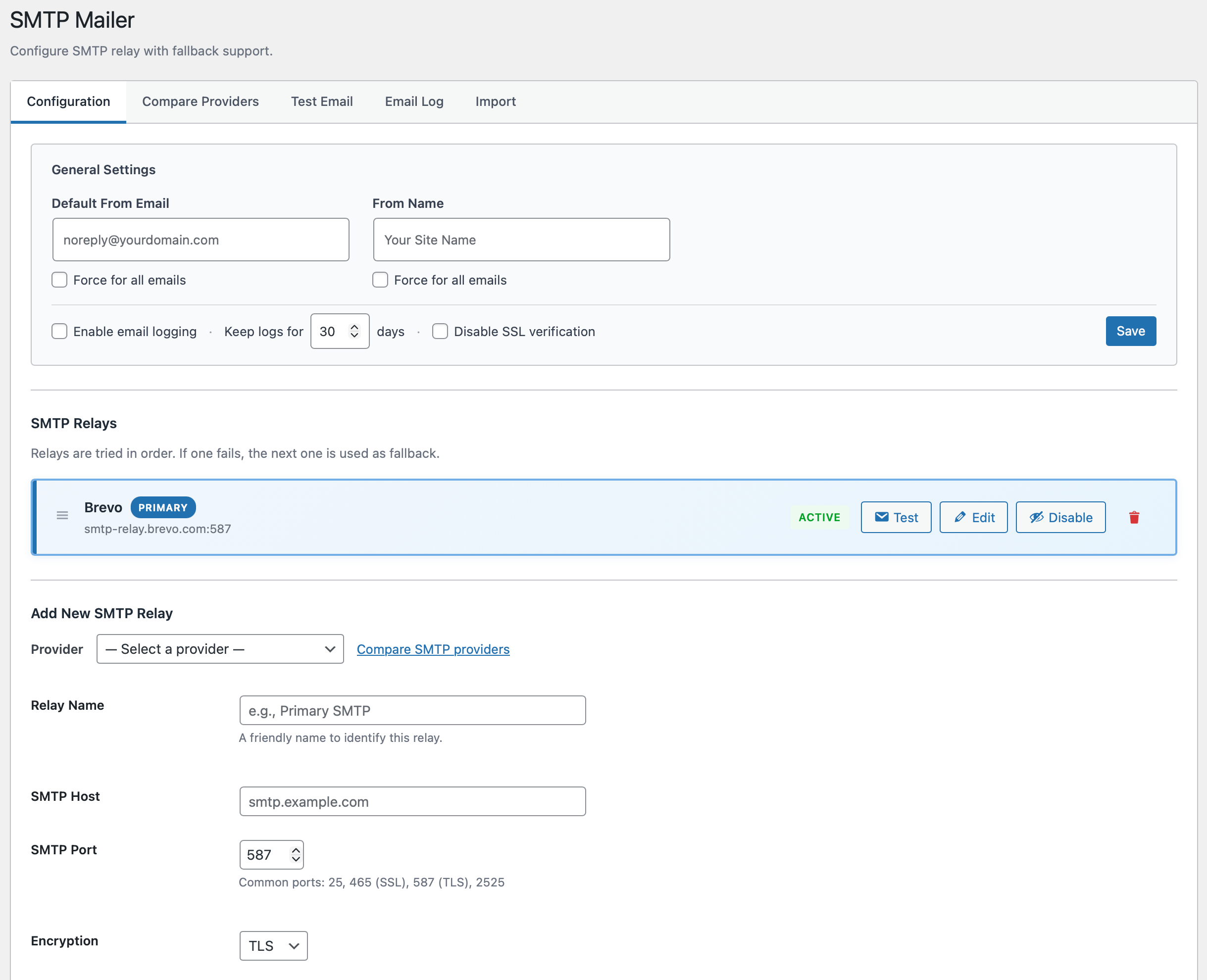Open the Compare SMTP providers link
Image resolution: width=1207 pixels, height=980 pixels.
click(x=432, y=648)
